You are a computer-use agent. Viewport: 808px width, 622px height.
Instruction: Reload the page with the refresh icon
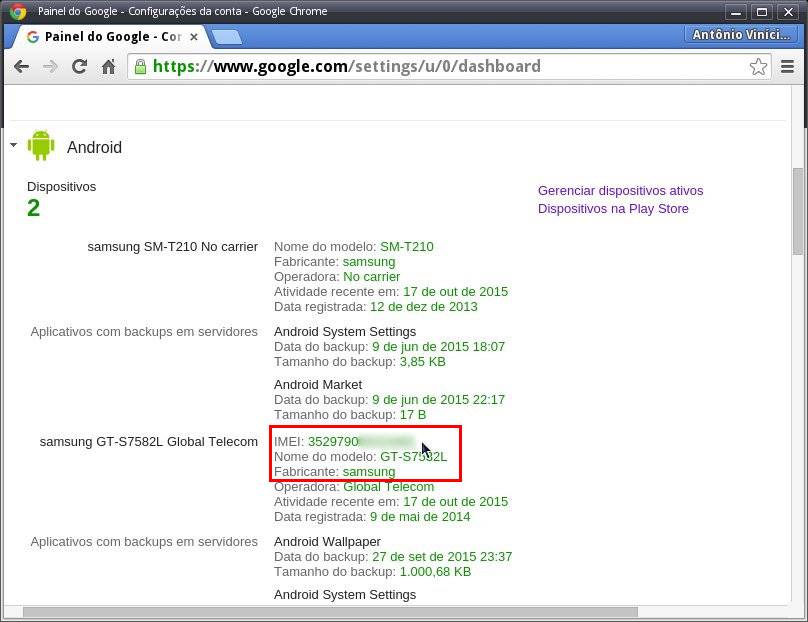pos(79,66)
